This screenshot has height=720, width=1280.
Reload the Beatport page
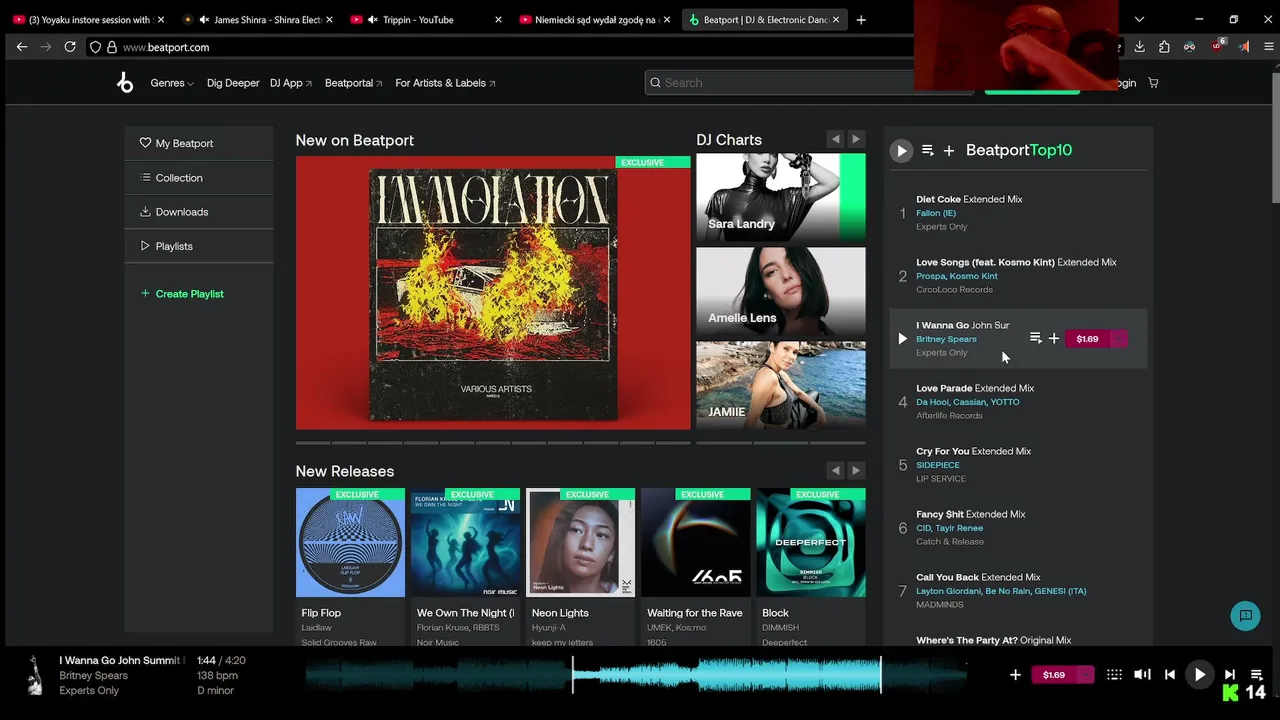coord(70,47)
